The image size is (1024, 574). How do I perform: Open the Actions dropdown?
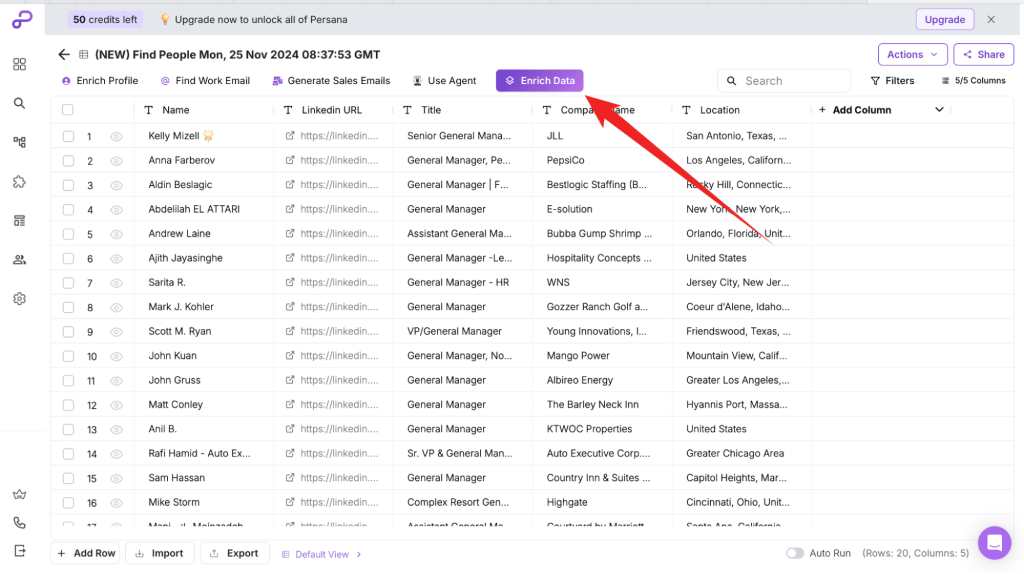pyautogui.click(x=912, y=55)
